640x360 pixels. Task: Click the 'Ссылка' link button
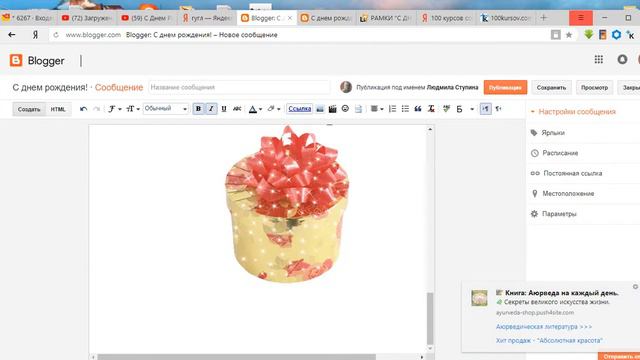click(x=300, y=109)
